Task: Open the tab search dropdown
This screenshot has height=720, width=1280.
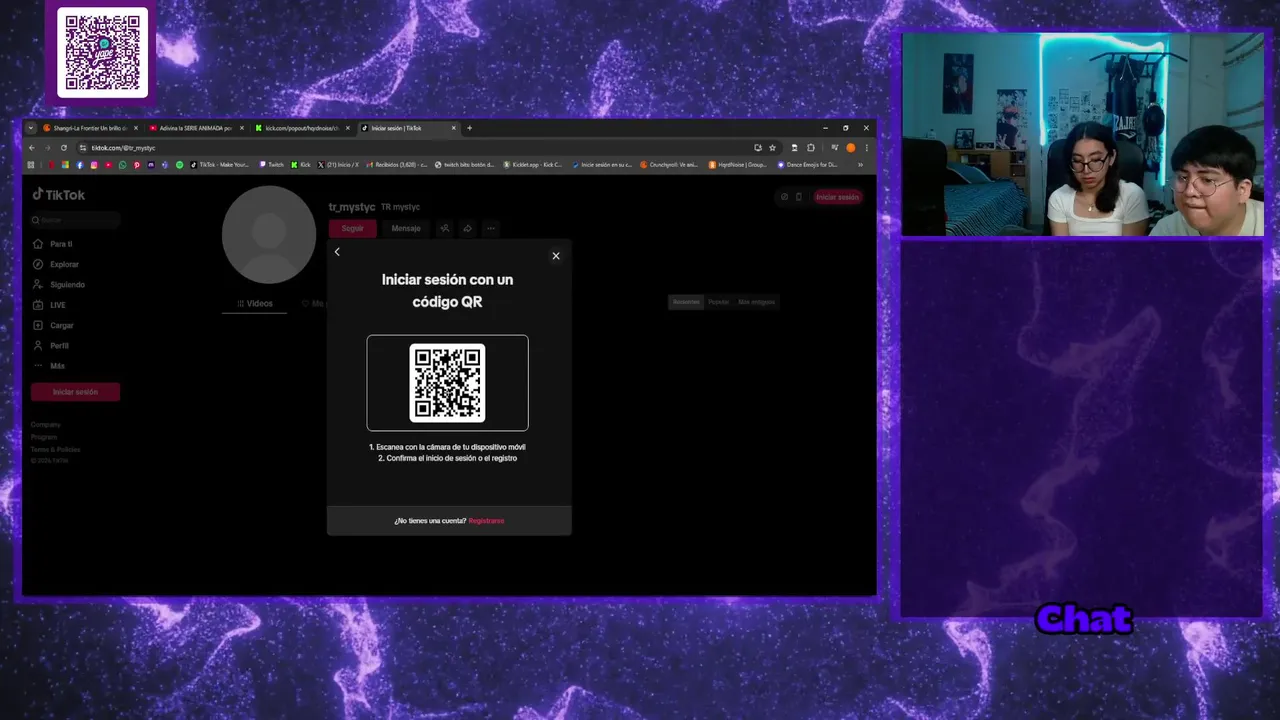Action: pyautogui.click(x=31, y=128)
